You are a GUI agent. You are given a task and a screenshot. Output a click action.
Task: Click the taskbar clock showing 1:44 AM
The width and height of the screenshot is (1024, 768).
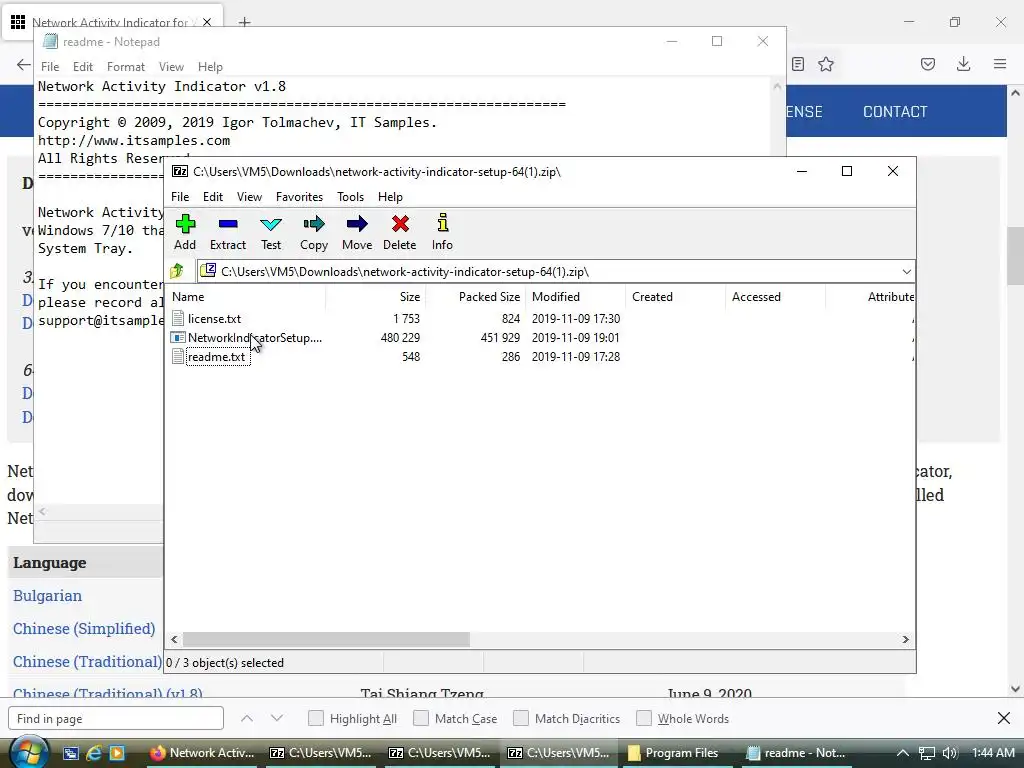[x=993, y=753]
